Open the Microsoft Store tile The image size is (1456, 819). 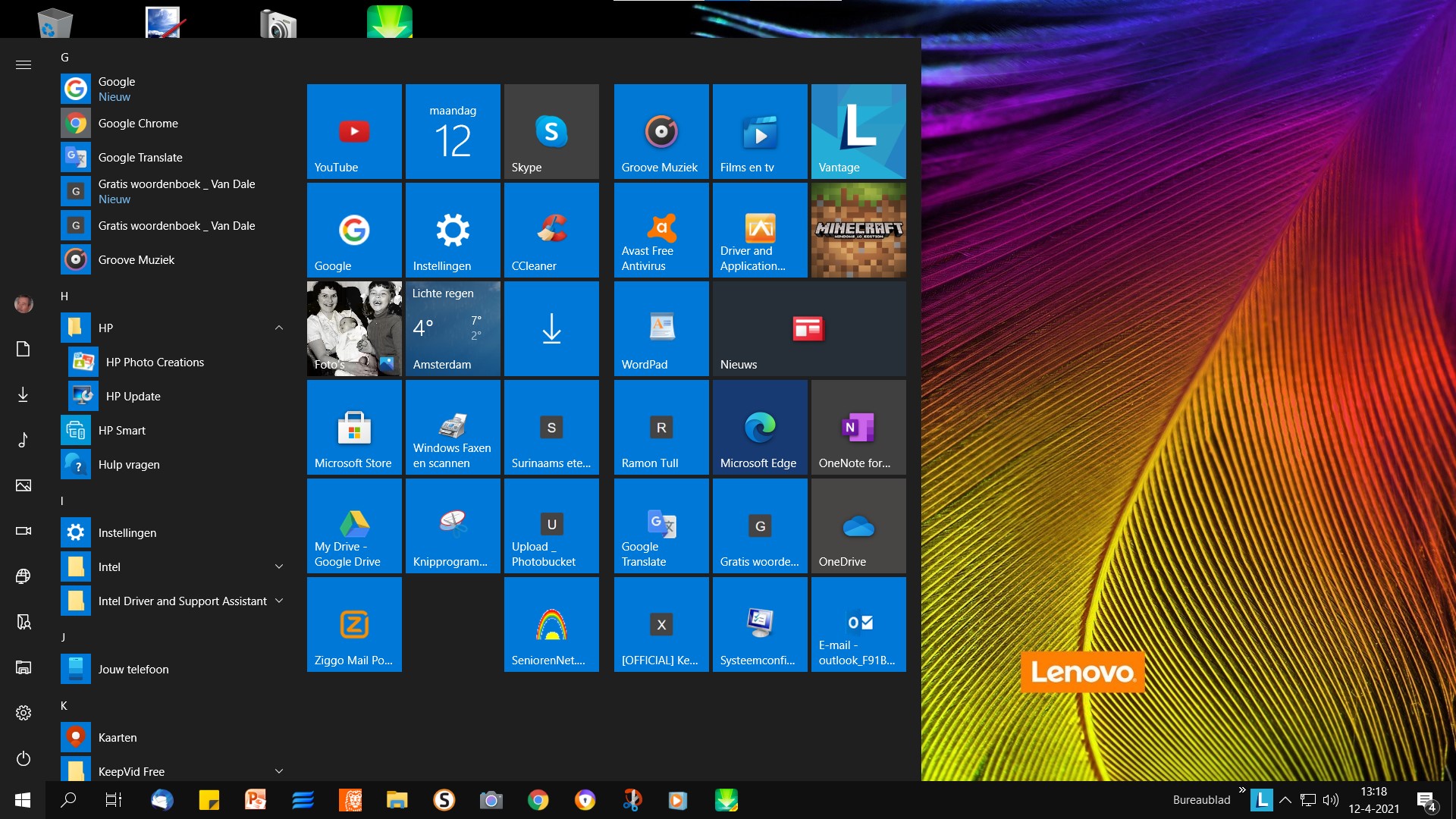point(354,427)
